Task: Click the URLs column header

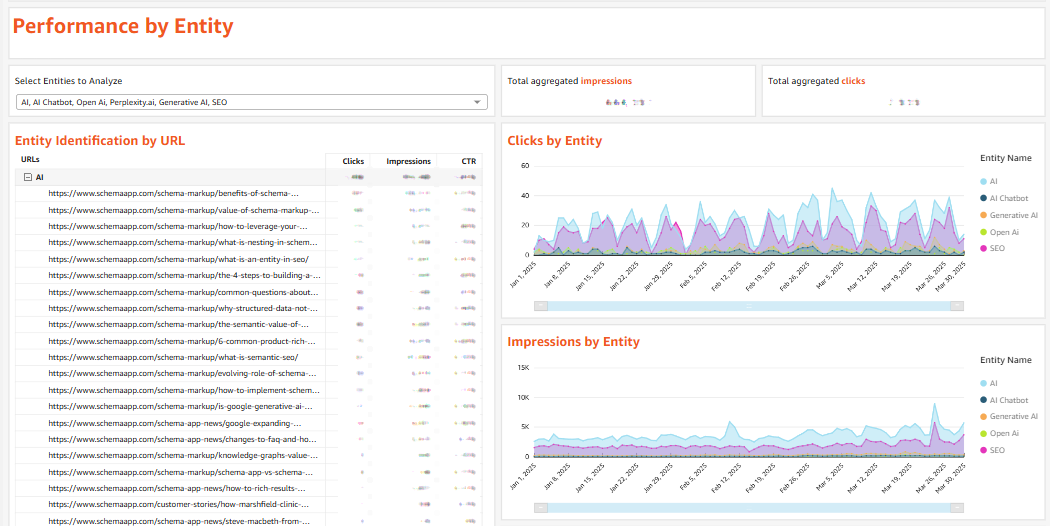Action: [30, 159]
